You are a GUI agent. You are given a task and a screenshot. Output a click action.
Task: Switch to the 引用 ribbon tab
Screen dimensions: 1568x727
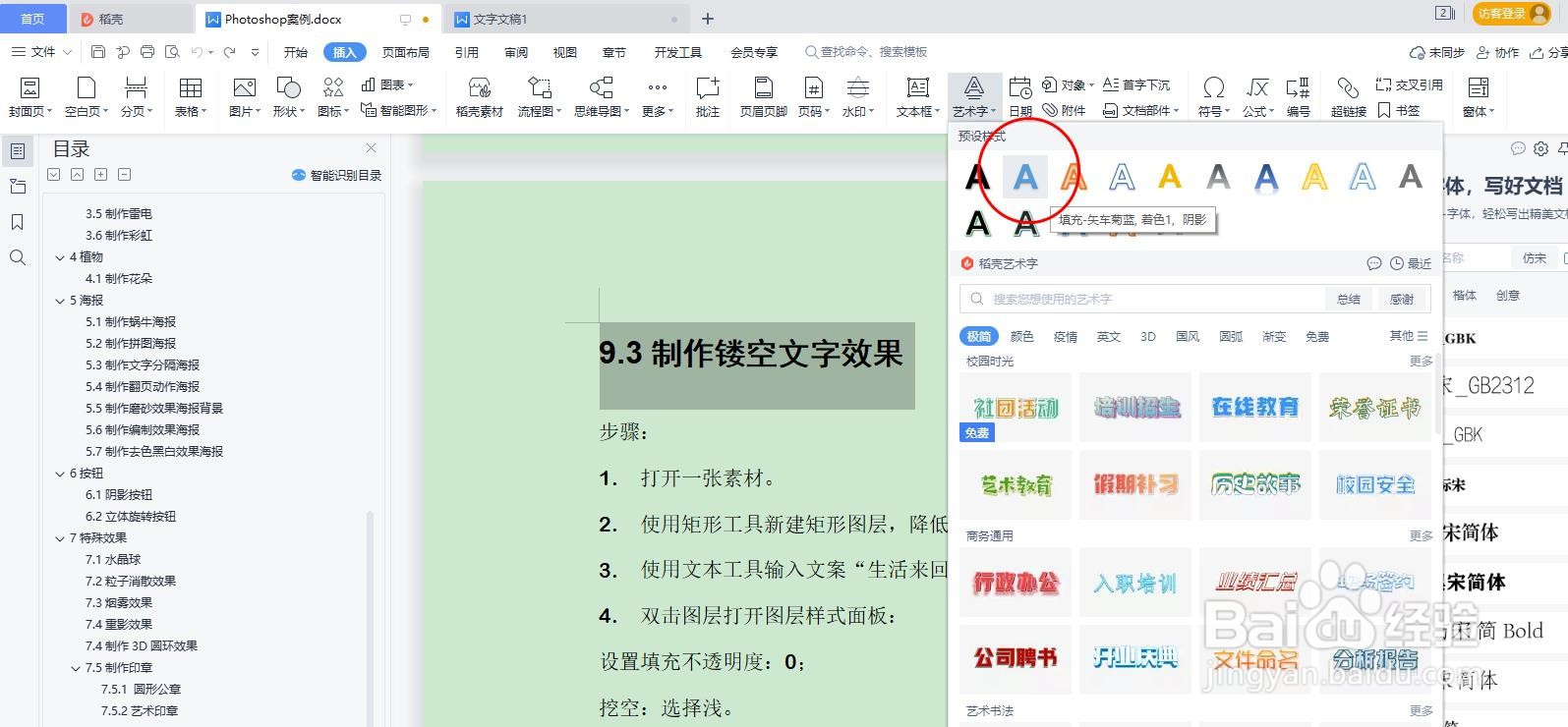pos(467,52)
